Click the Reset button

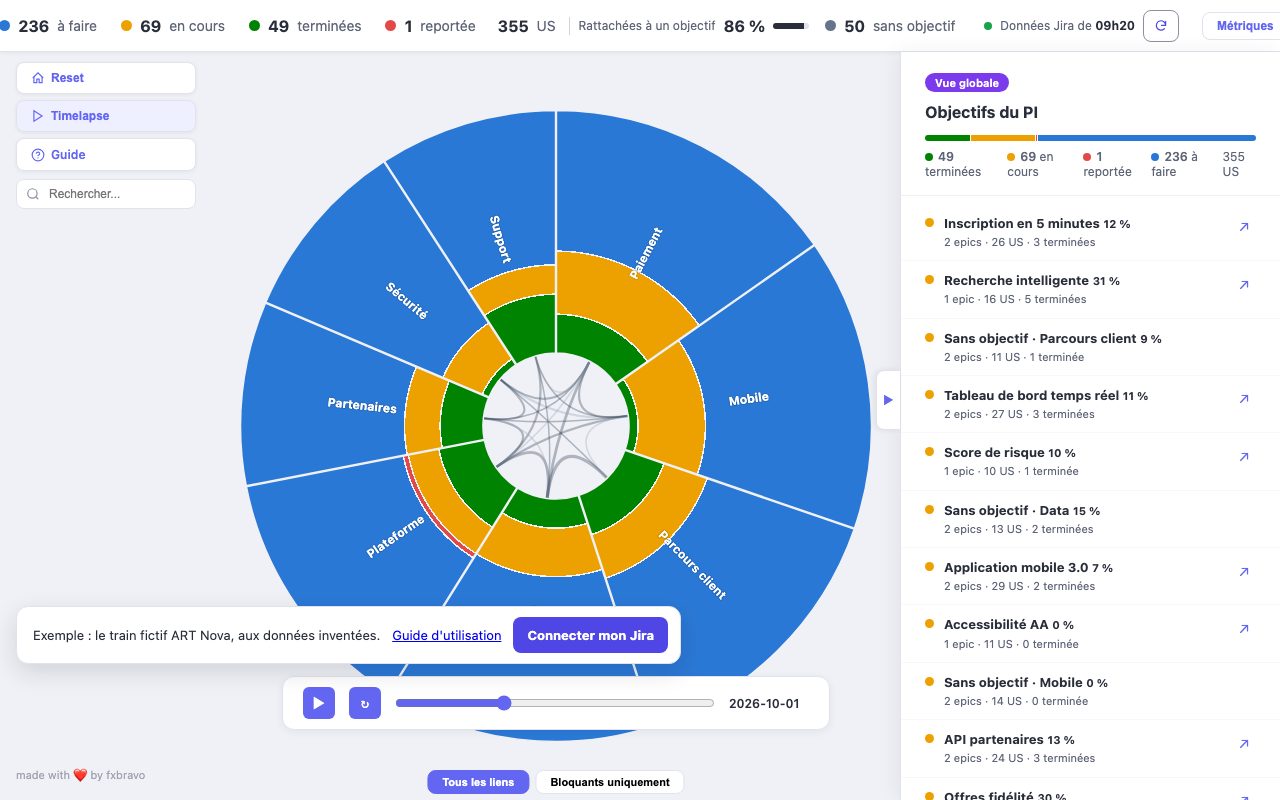[x=106, y=78]
